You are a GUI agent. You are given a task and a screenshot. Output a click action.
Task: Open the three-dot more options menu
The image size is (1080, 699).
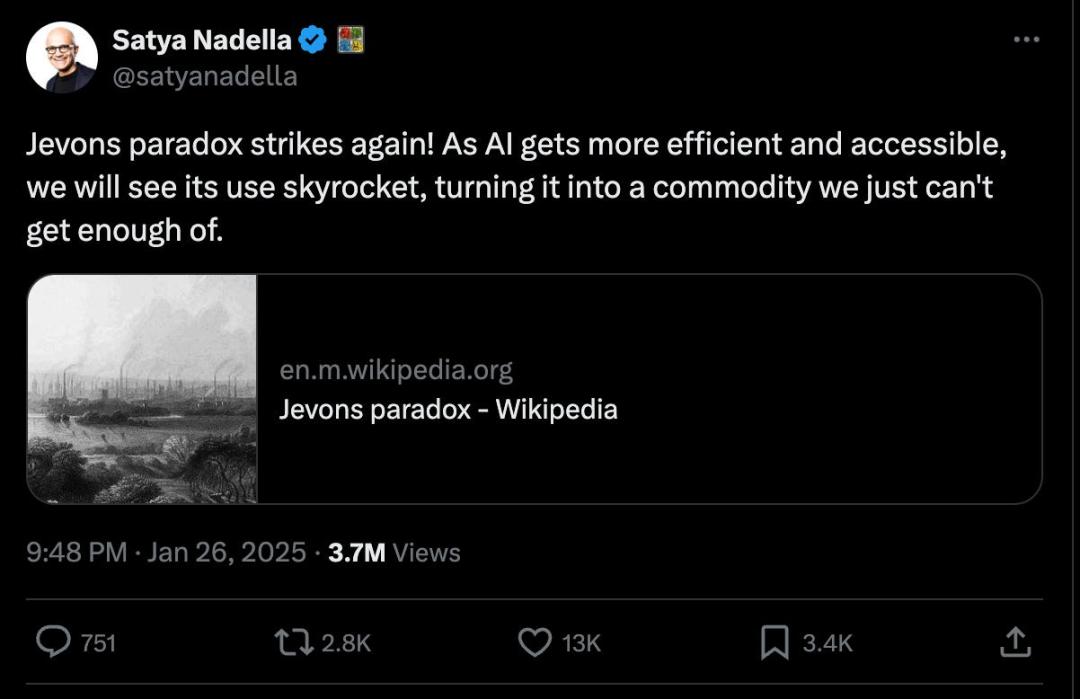point(1026,40)
